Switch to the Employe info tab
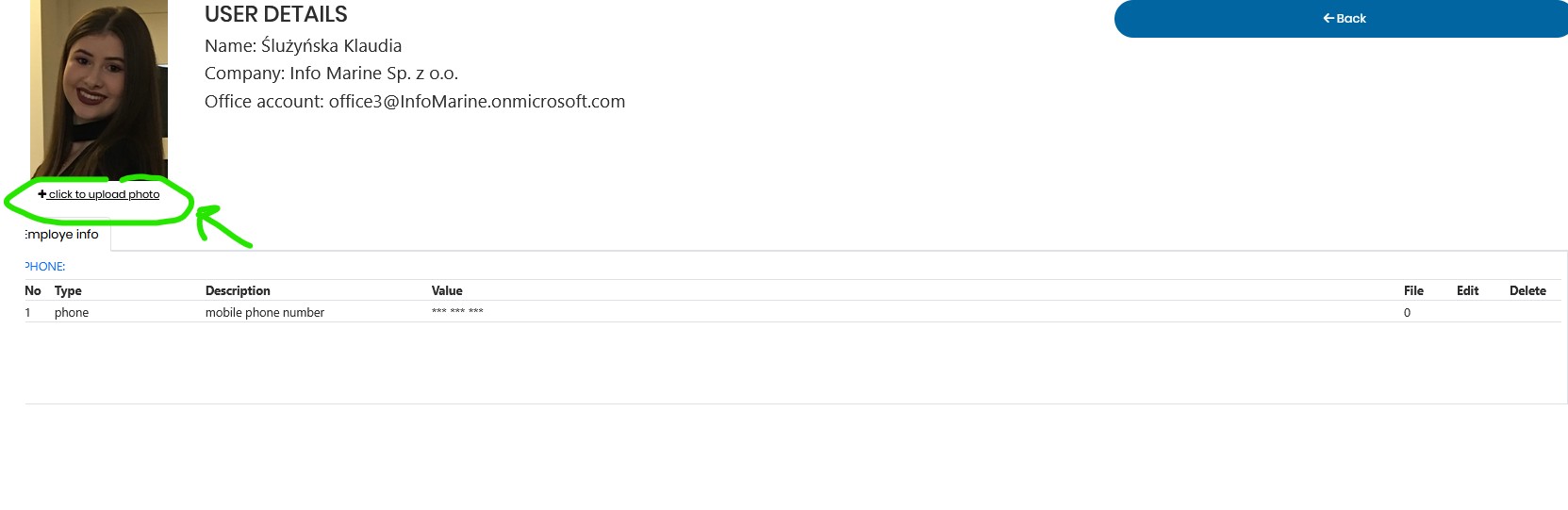The width and height of the screenshot is (1568, 510). tap(62, 235)
